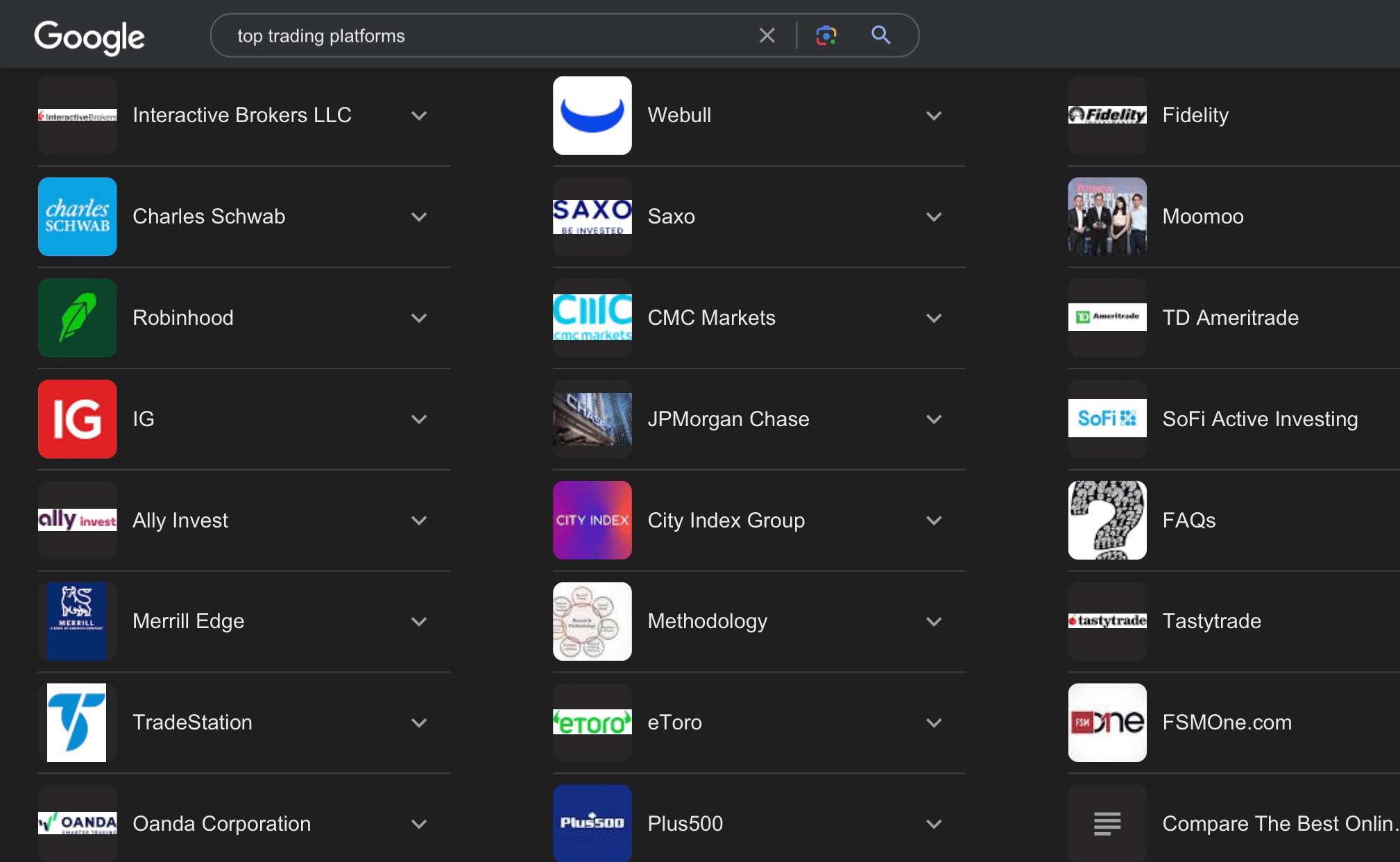
Task: Click the eToro green logo
Action: point(592,722)
